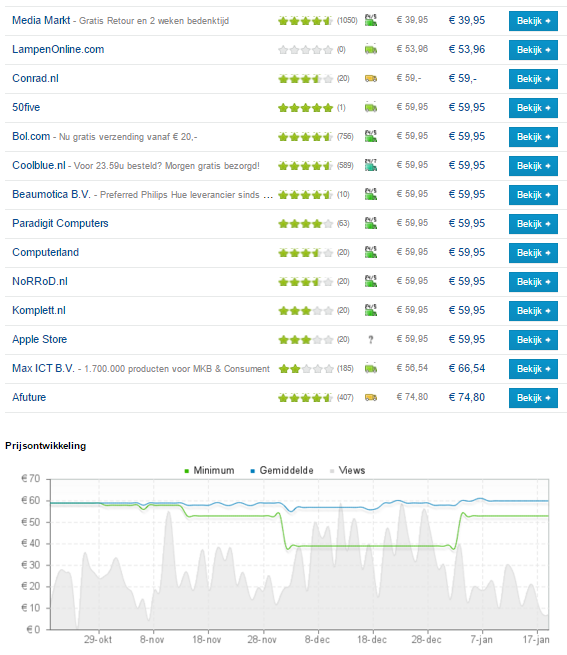This screenshot has width=567, height=655.
Task: Open the Komplett.nl shop link
Action: click(39, 310)
